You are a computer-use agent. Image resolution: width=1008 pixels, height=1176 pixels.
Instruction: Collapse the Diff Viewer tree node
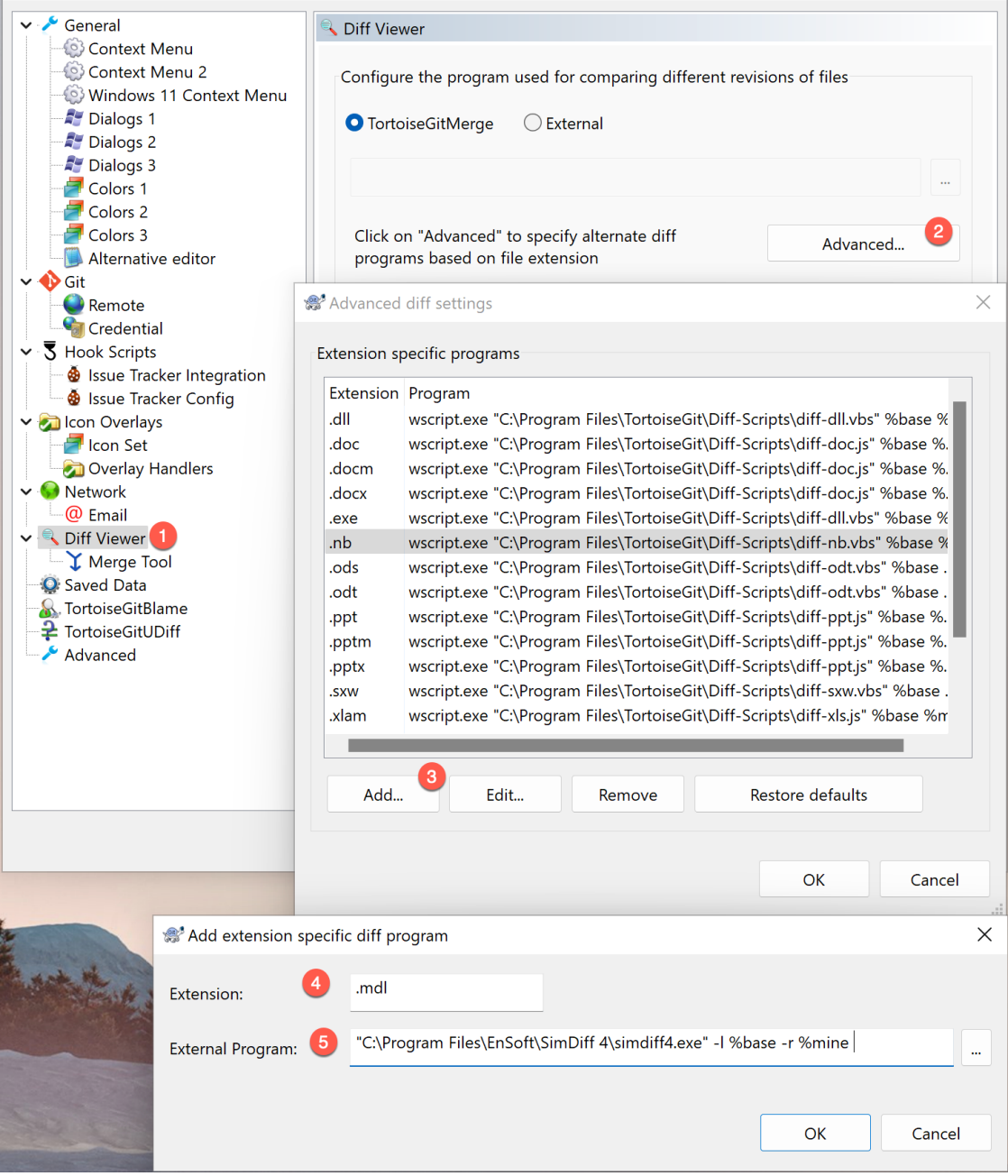click(26, 538)
